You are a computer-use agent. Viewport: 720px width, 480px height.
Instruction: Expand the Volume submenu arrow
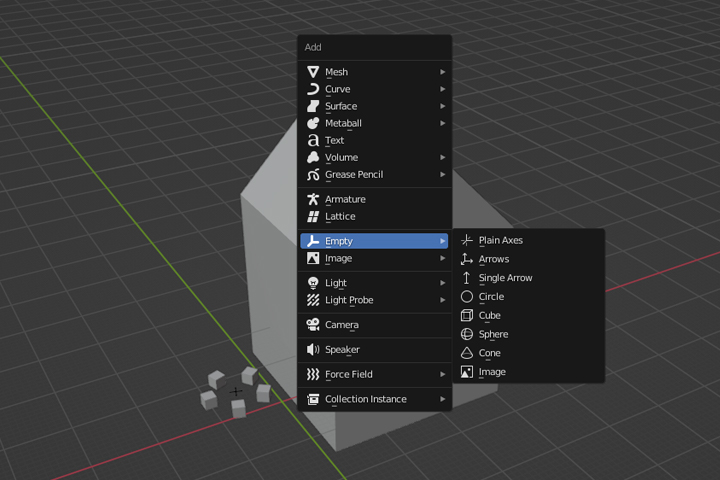coord(443,158)
